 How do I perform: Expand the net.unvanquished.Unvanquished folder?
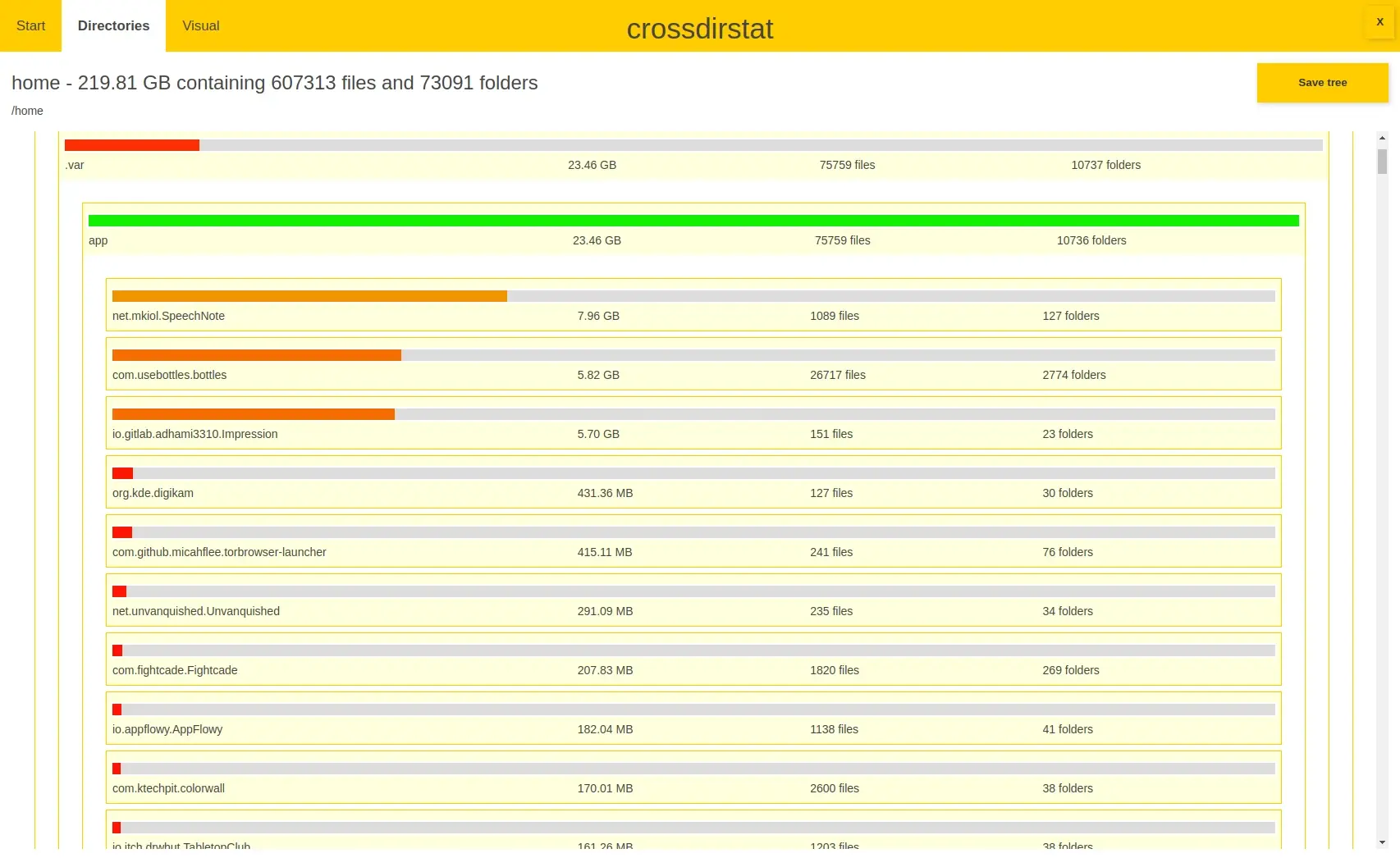693,600
